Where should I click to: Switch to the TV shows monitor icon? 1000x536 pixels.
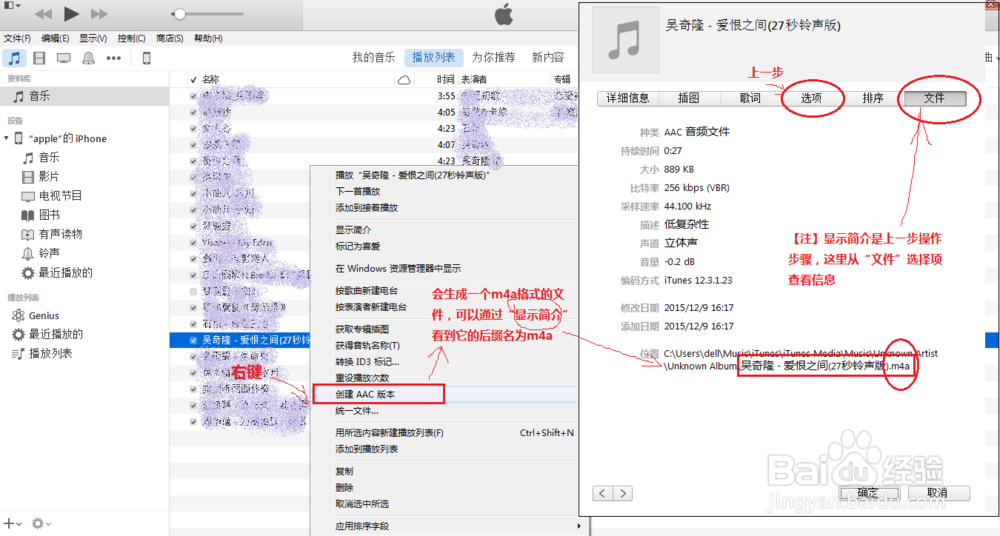(64, 58)
